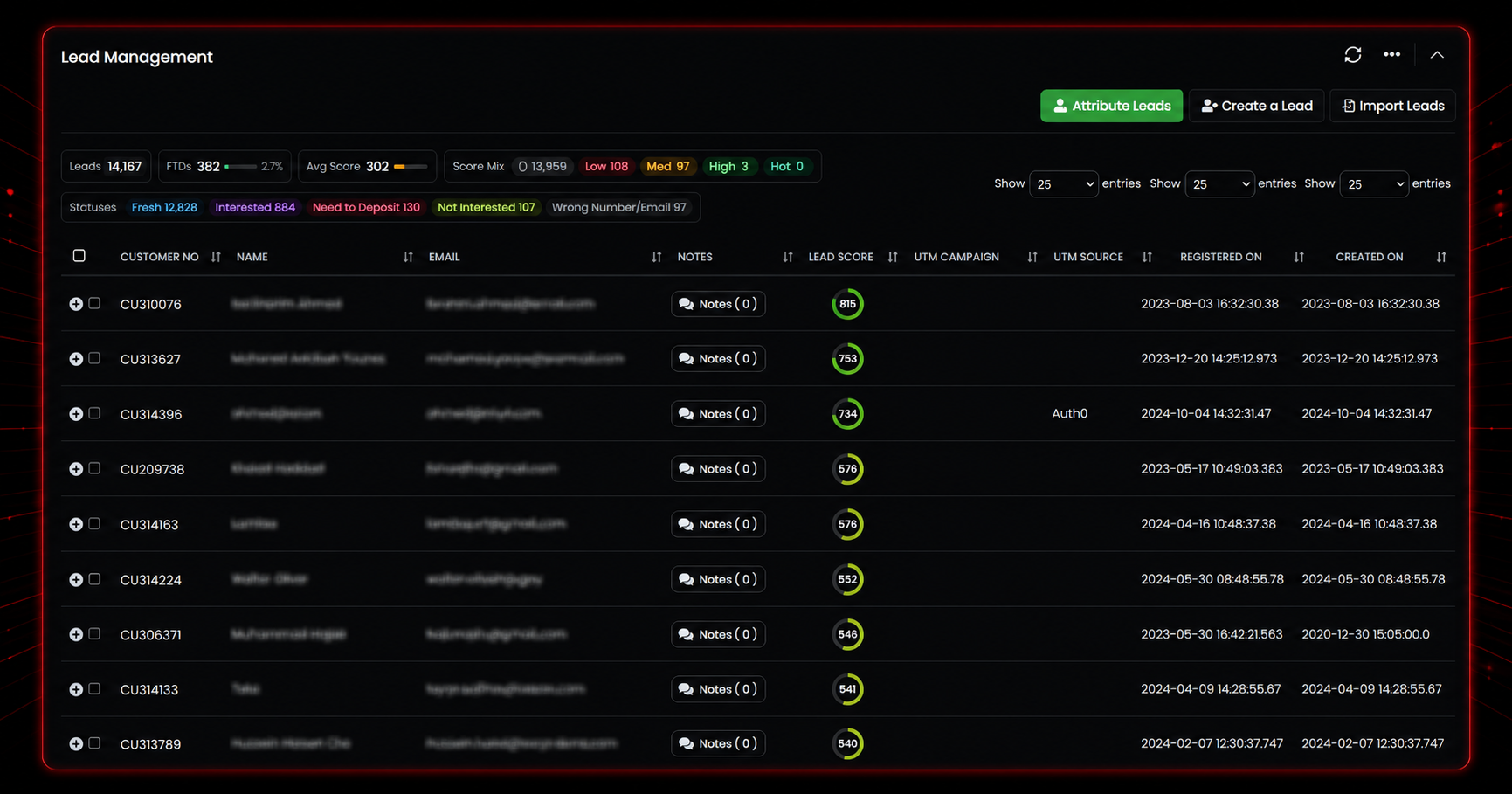Expand row details for CU306371
The height and width of the screenshot is (794, 1512).
coord(76,635)
